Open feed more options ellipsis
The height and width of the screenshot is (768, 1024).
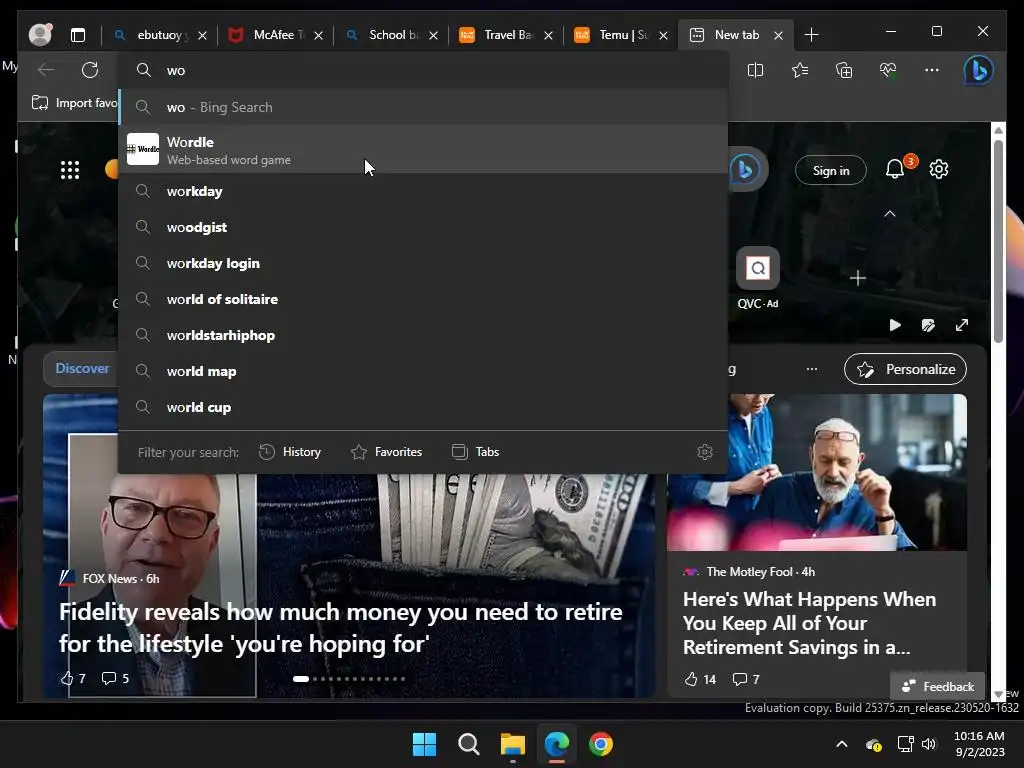(x=812, y=369)
